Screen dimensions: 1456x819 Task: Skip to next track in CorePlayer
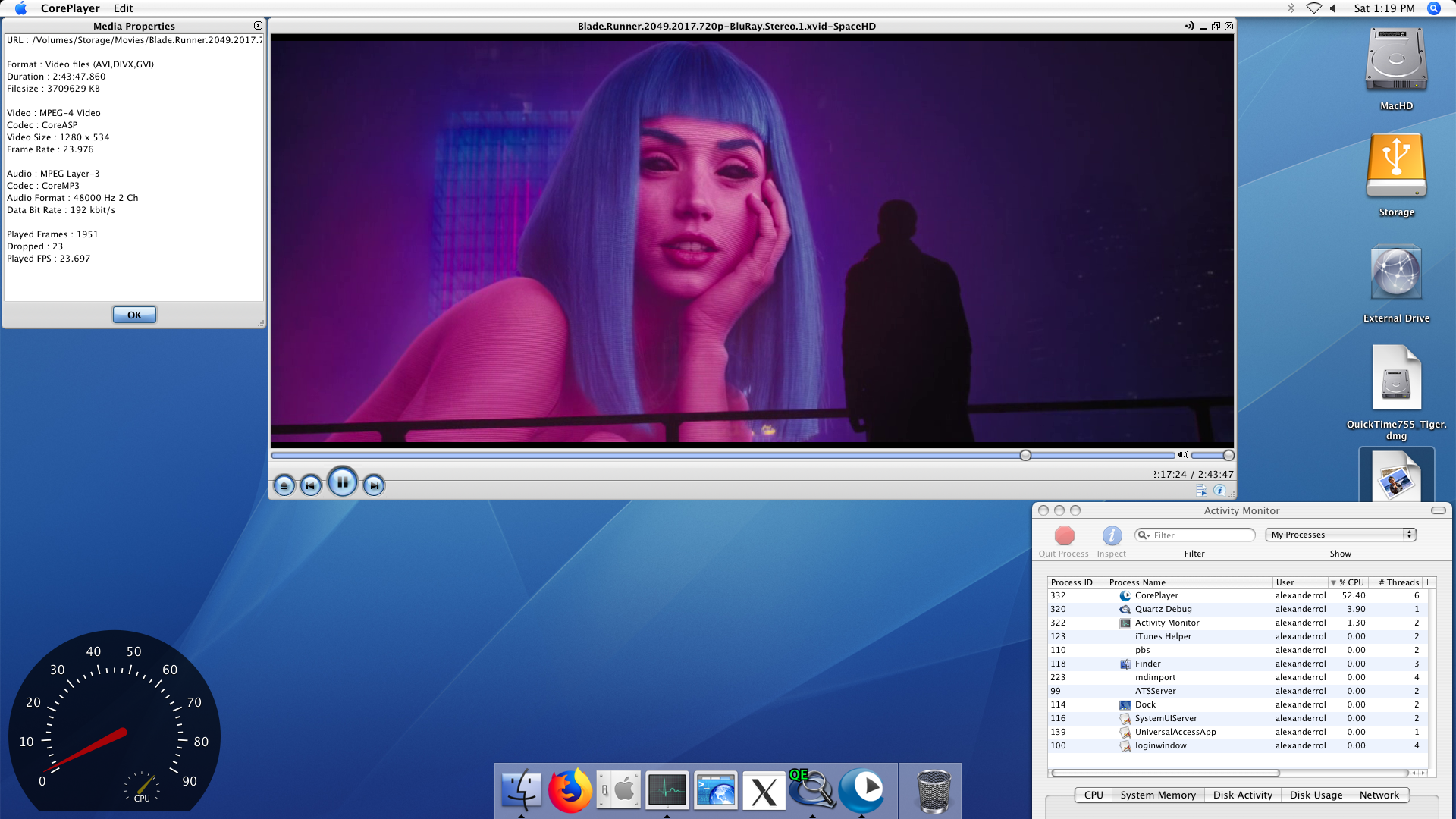tap(374, 485)
